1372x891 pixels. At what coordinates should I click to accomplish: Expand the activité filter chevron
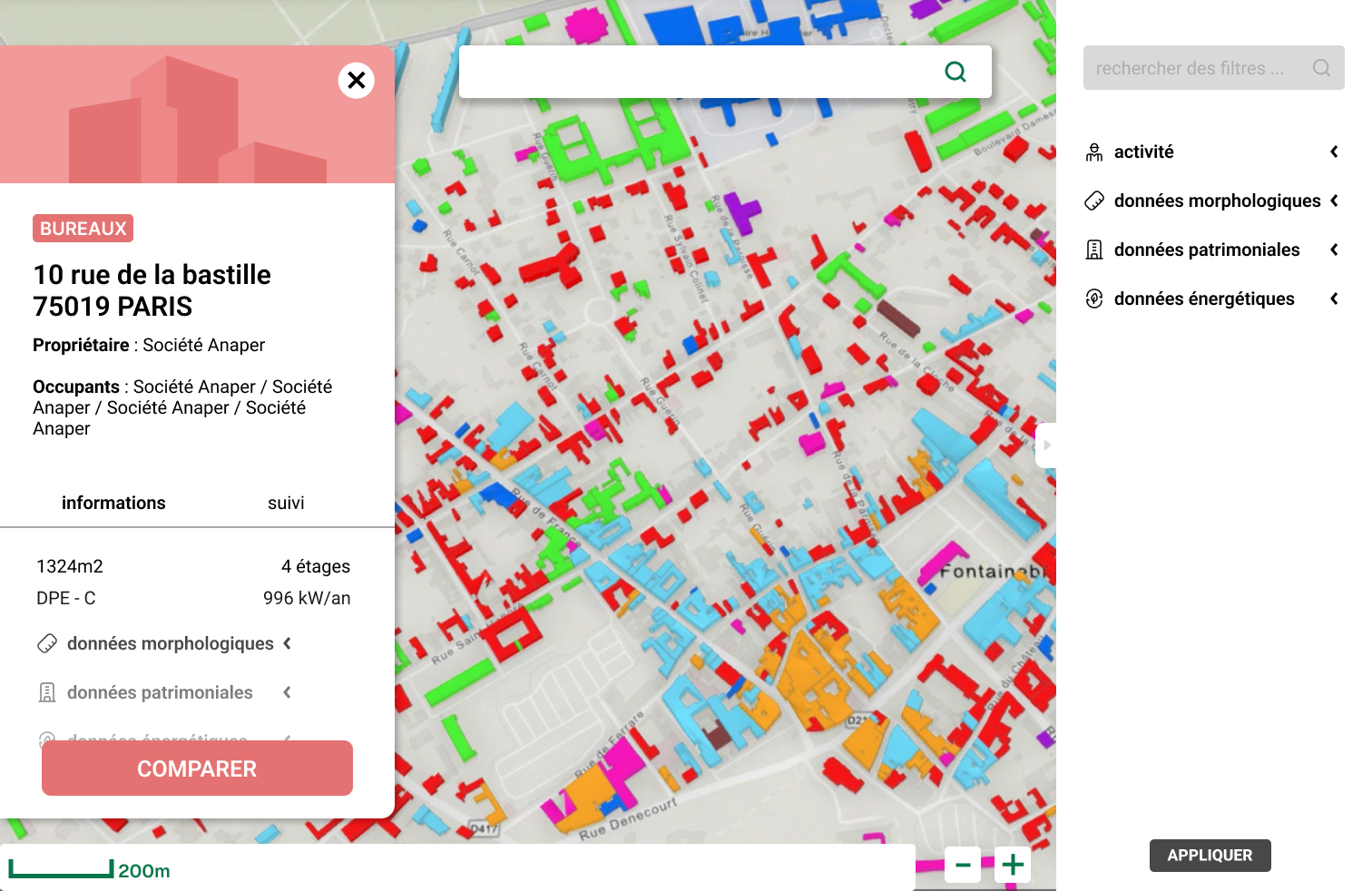(1334, 152)
